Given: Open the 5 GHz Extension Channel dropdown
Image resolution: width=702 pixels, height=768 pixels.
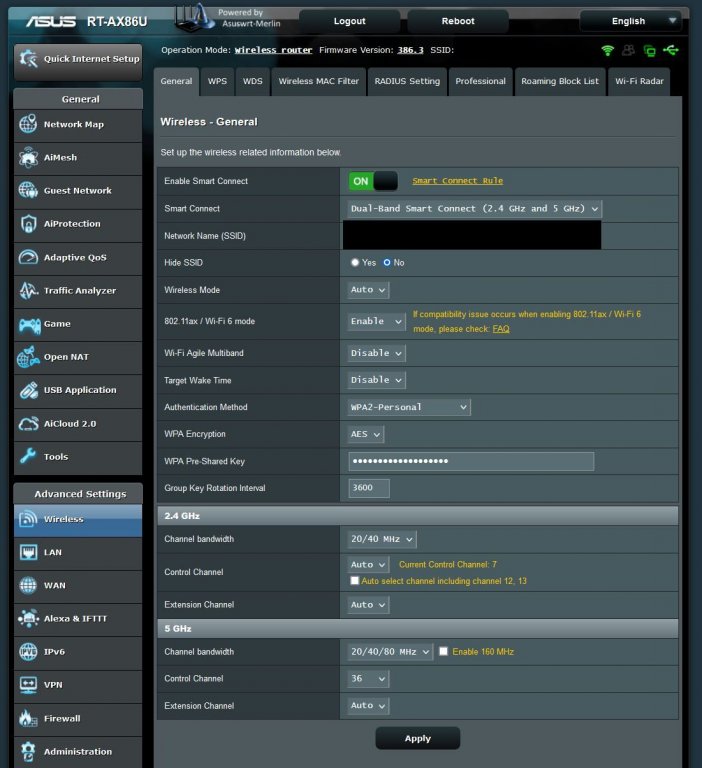Looking at the screenshot, I should pos(368,706).
